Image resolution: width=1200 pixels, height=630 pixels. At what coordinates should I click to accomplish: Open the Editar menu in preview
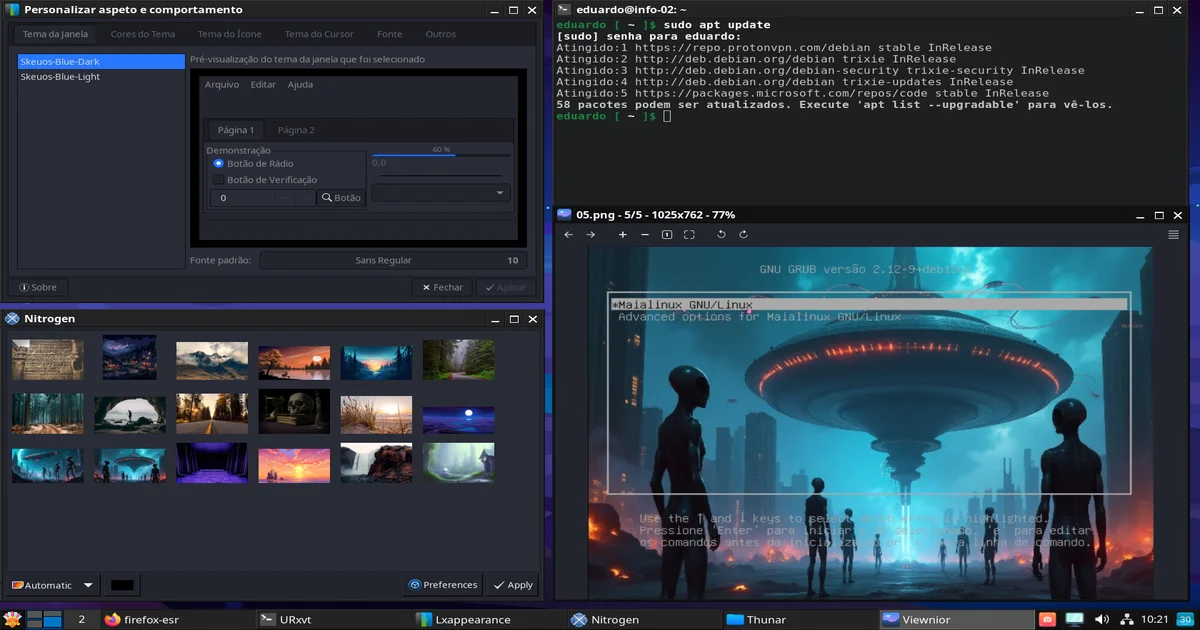(x=263, y=85)
